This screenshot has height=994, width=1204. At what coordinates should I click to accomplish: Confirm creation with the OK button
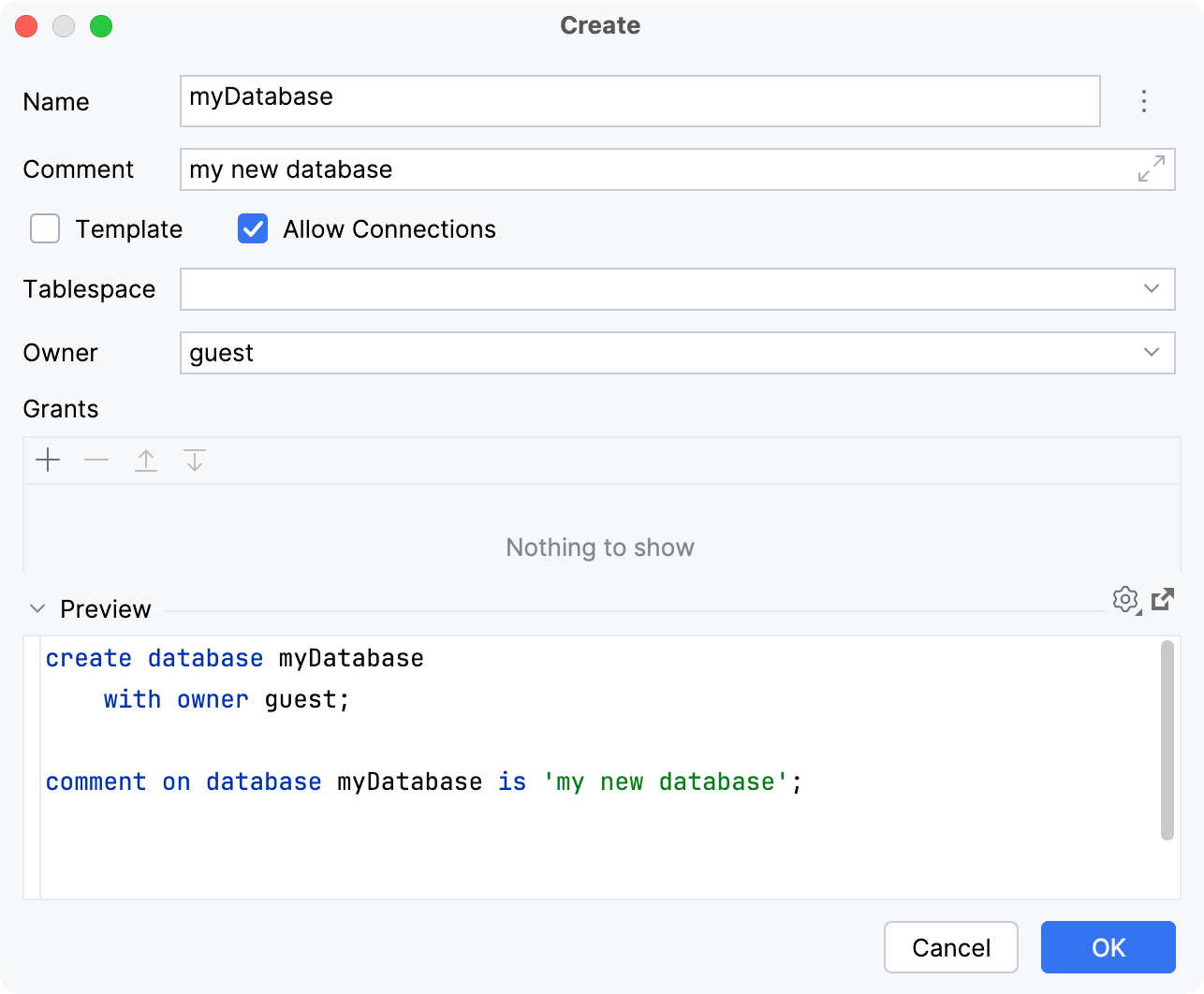[1108, 947]
